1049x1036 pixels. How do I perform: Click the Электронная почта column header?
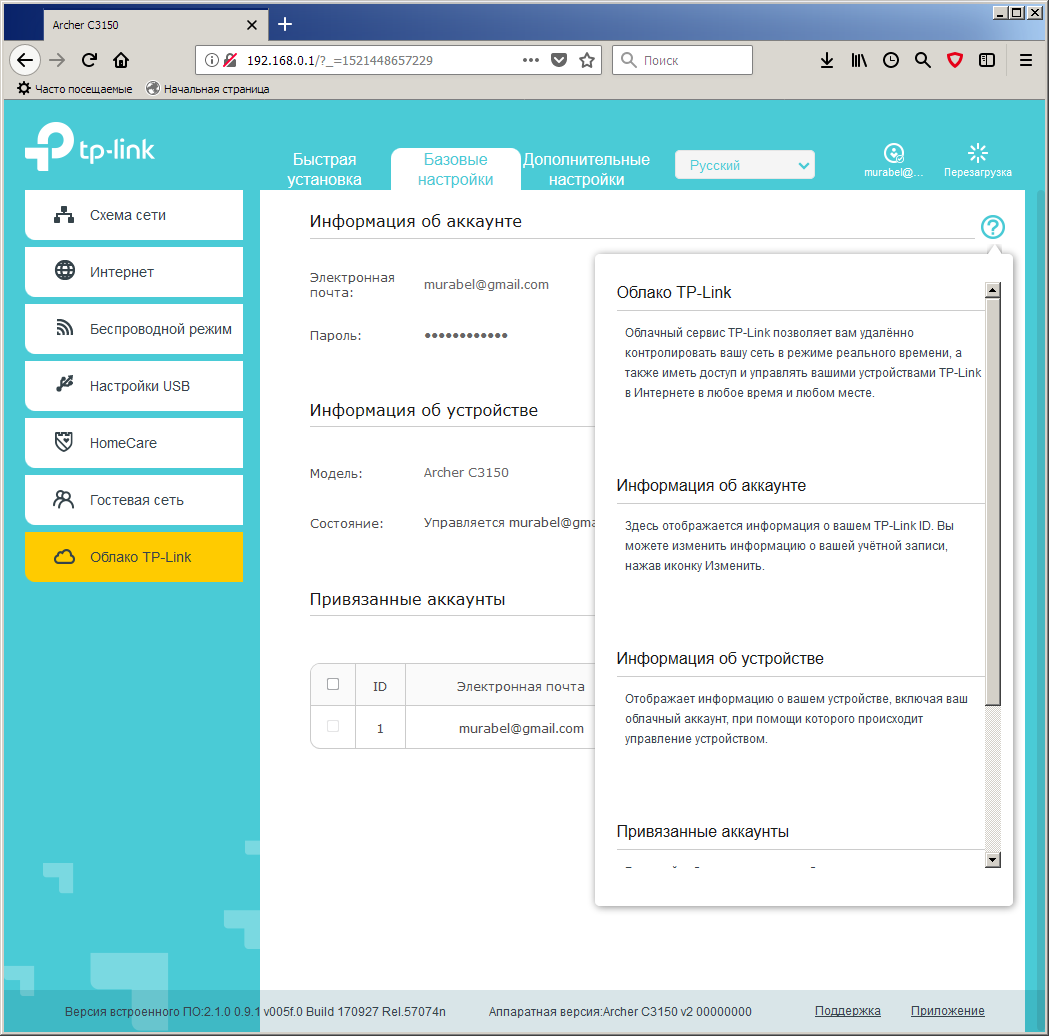point(520,686)
